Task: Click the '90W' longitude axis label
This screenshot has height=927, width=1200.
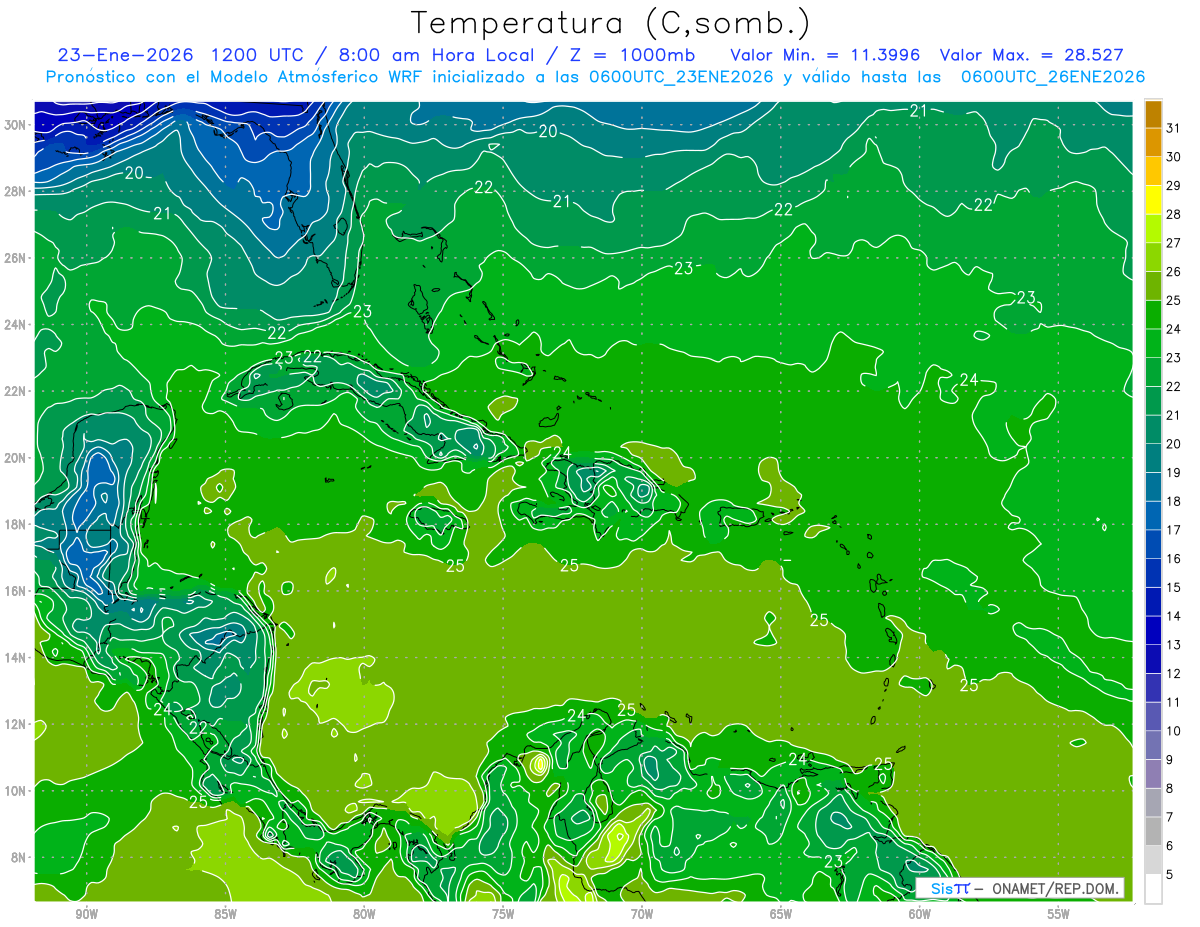Action: (86, 914)
